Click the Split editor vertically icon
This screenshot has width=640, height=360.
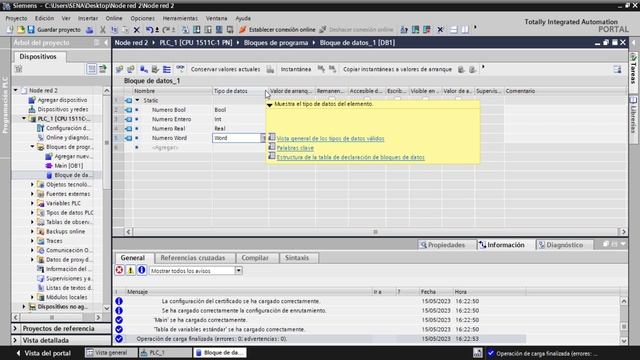click(465, 30)
